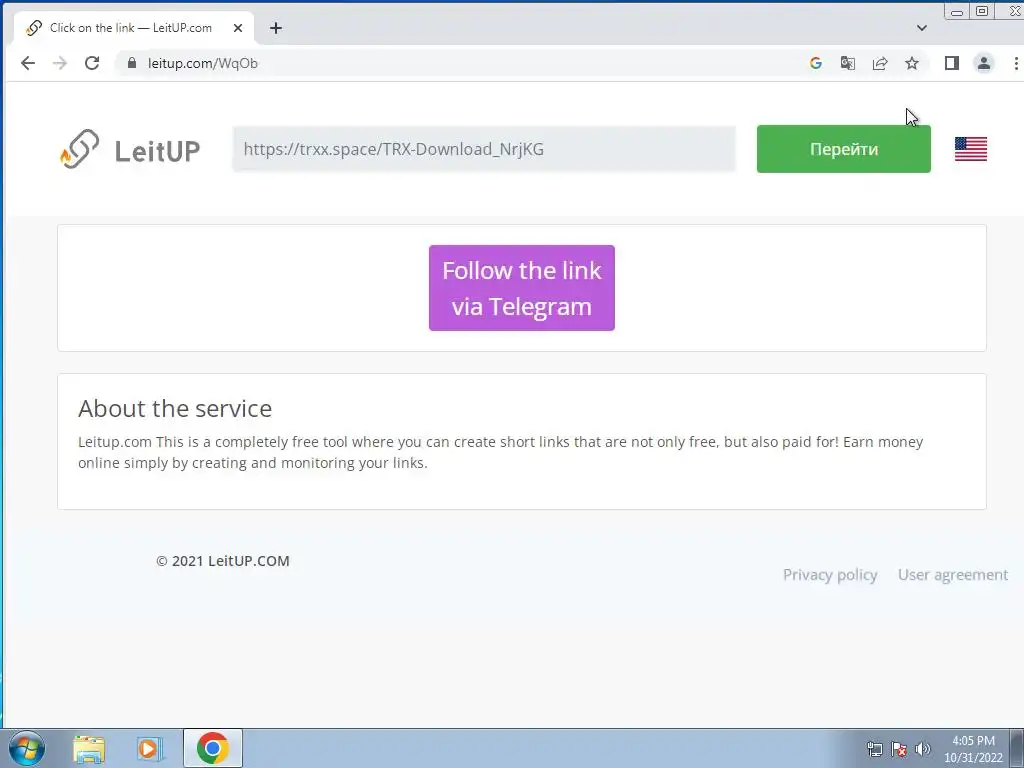This screenshot has width=1024, height=768.
Task: Click the address bar URL
Action: coord(202,63)
